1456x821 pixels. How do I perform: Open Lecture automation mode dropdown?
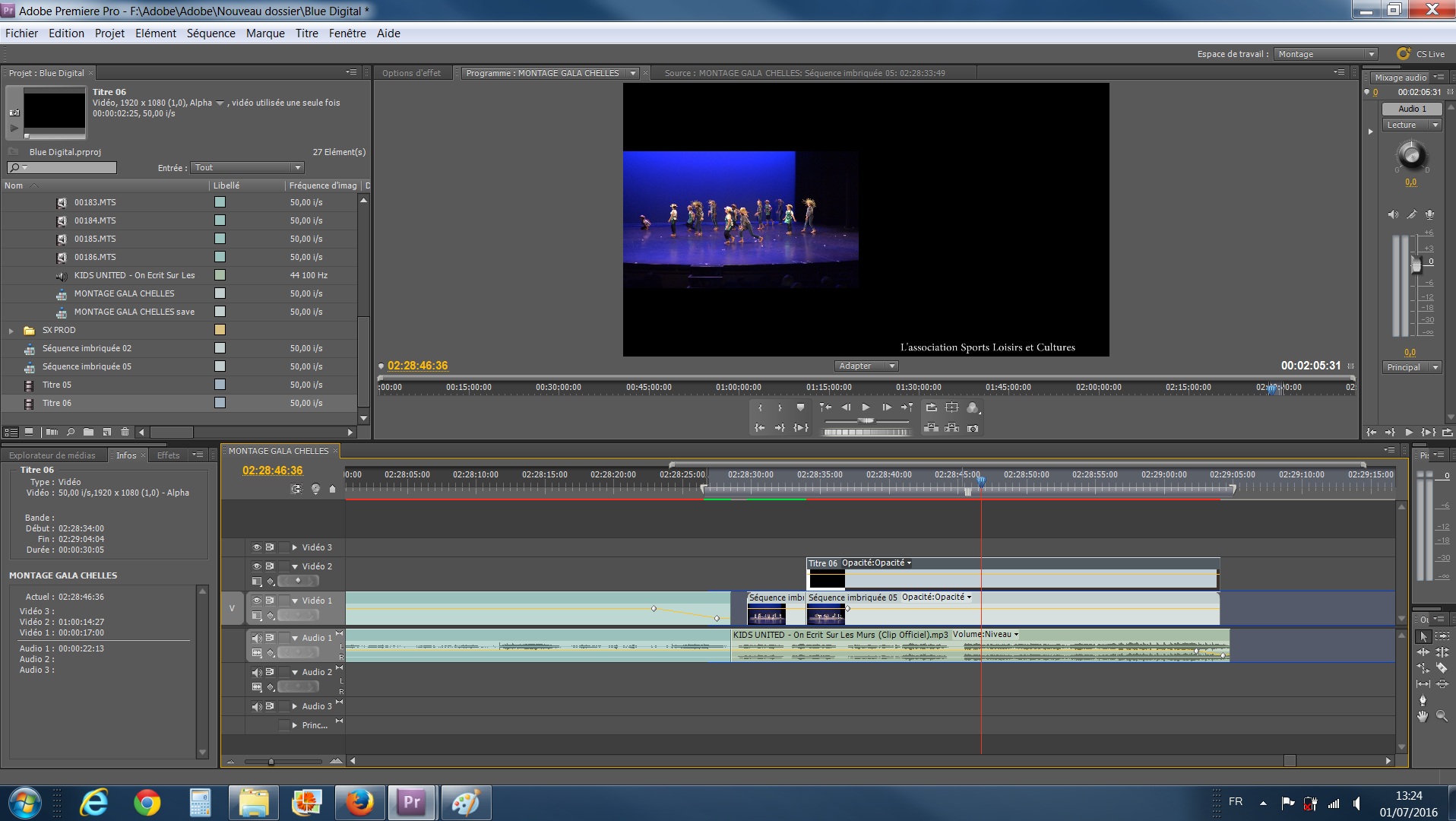point(1412,125)
